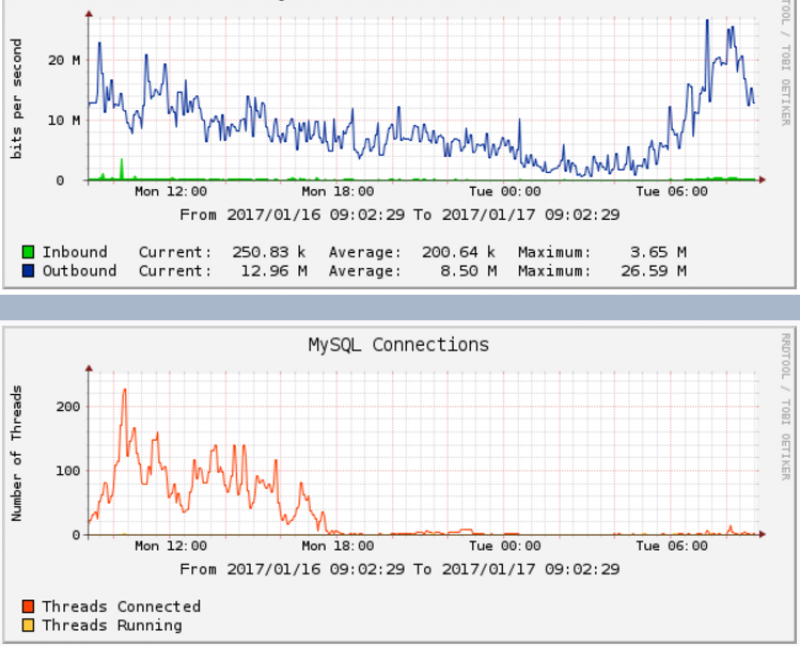The width and height of the screenshot is (800, 646).
Task: Select the "MySQL Connections" graph title
Action: (398, 345)
